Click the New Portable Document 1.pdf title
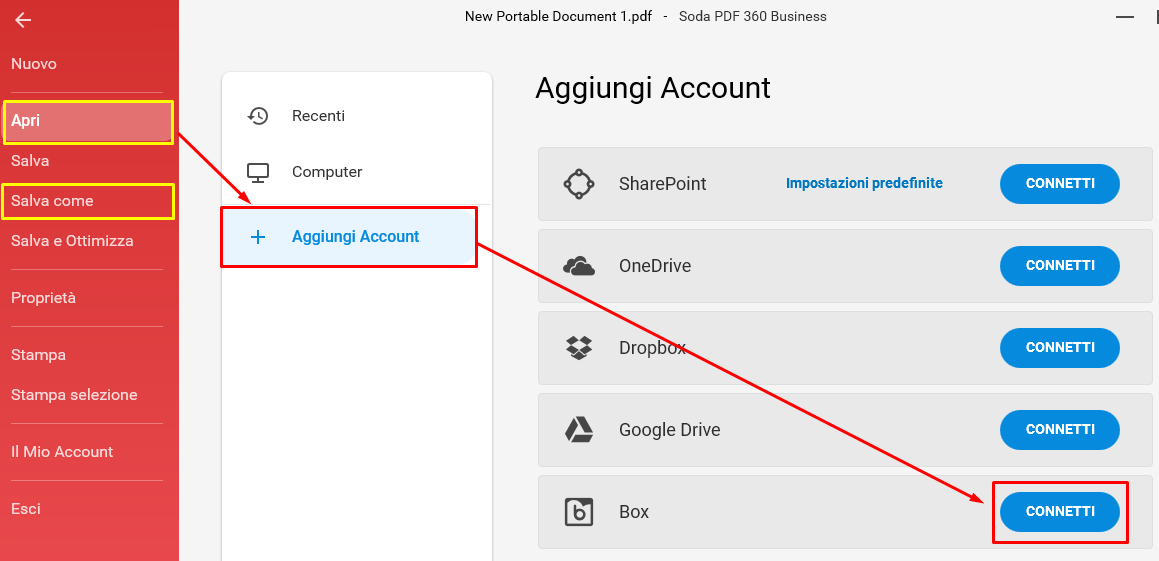This screenshot has height=561, width=1159. point(558,16)
